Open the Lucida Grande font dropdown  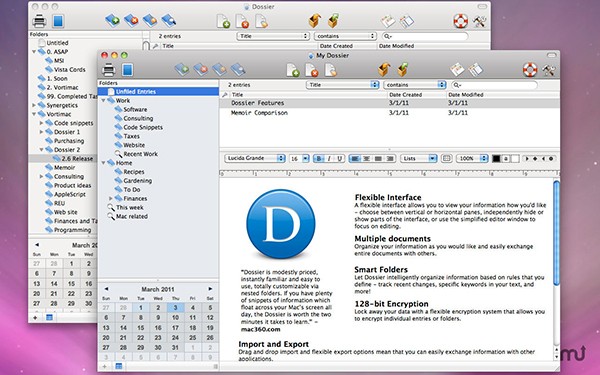point(255,158)
